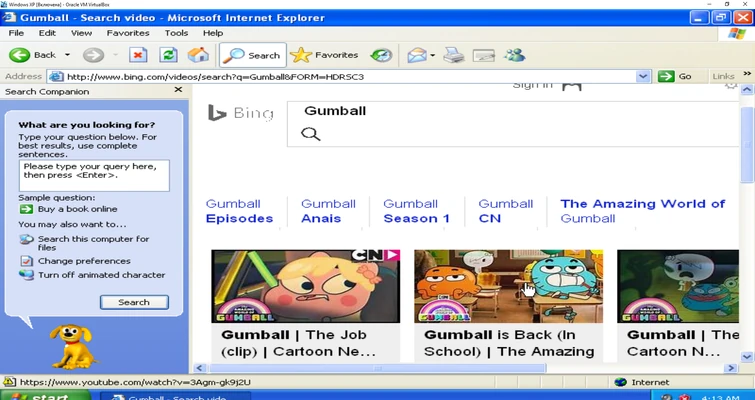The width and height of the screenshot is (755, 400).
Task: Select Turn off animated character
Action: click(x=102, y=275)
